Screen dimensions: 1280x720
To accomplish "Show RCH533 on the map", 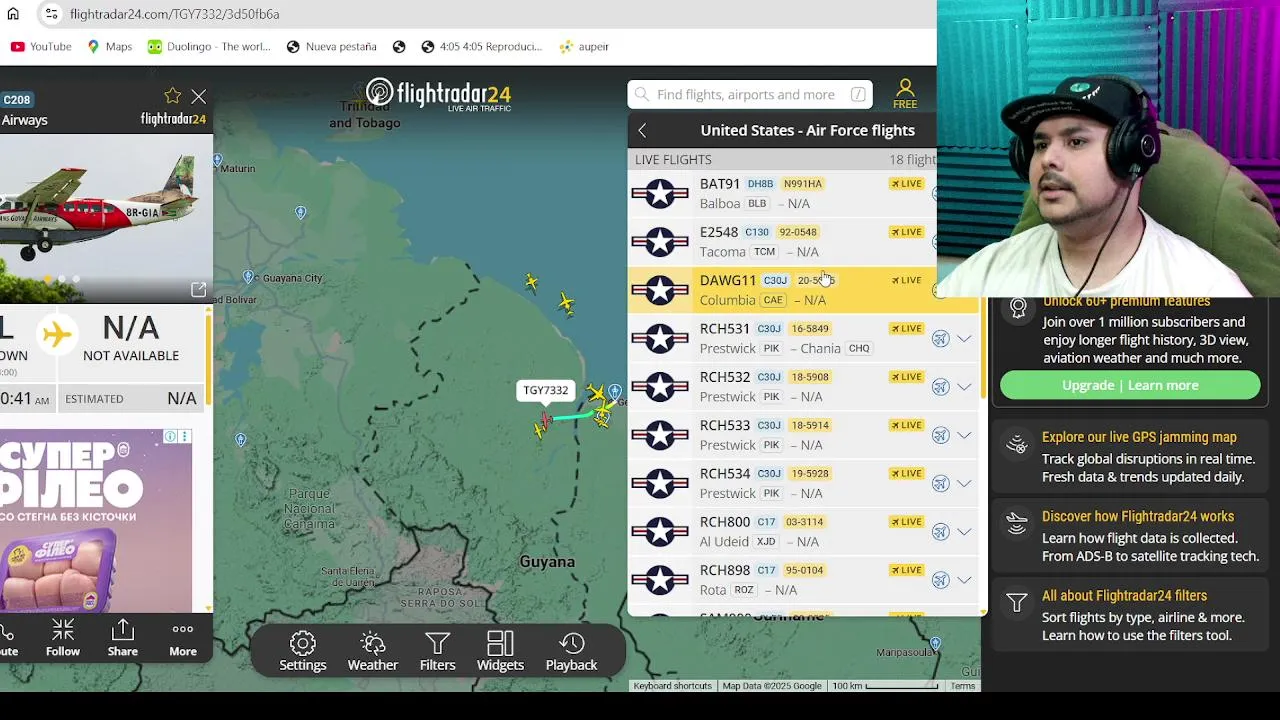I will tap(940, 435).
